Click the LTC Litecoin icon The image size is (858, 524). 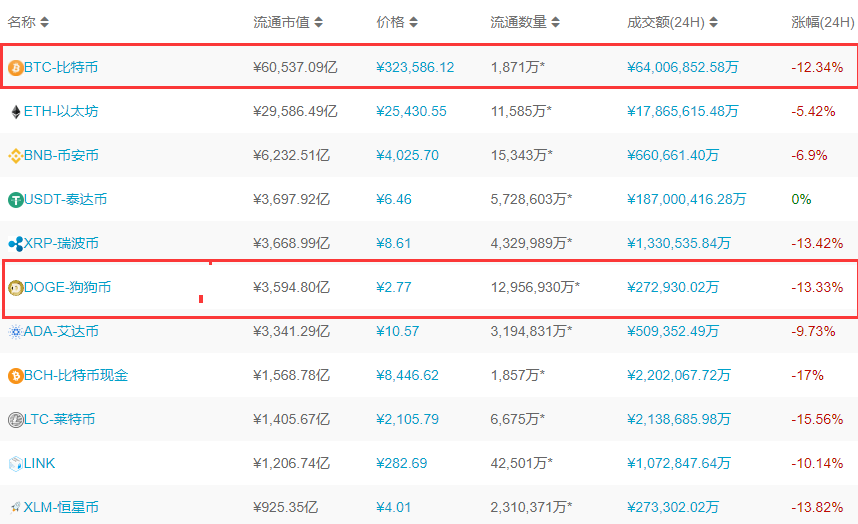click(x=15, y=420)
